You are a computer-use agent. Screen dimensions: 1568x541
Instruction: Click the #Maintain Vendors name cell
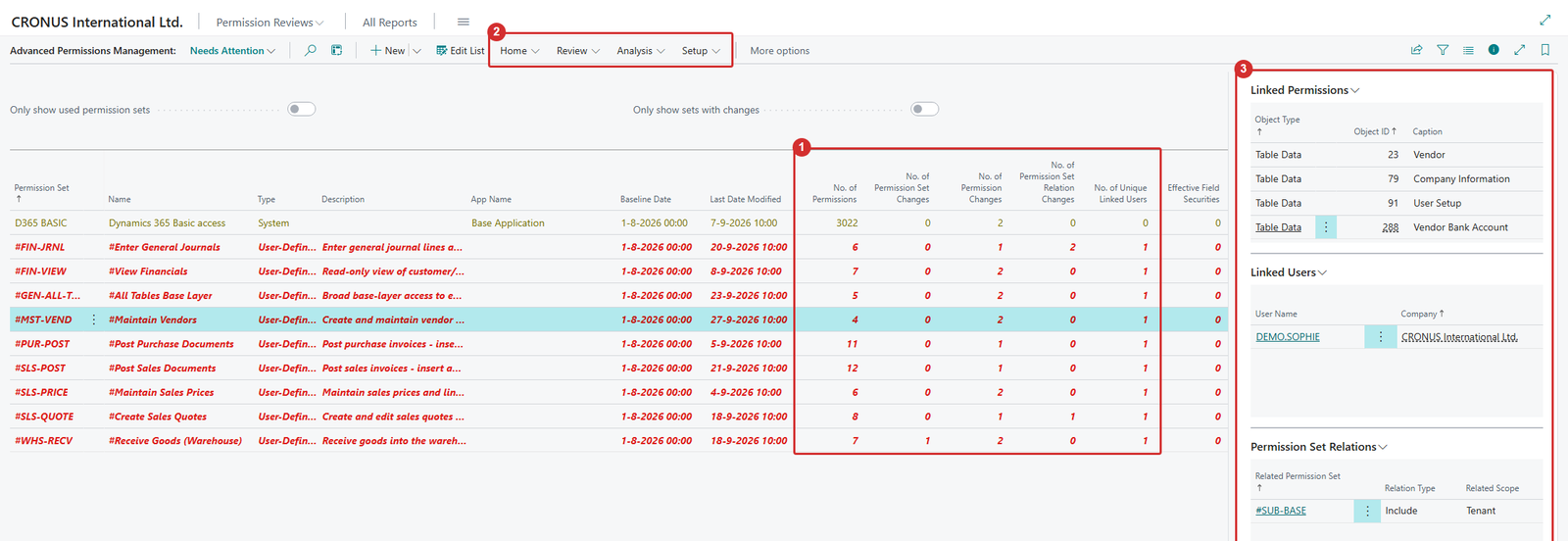(153, 320)
